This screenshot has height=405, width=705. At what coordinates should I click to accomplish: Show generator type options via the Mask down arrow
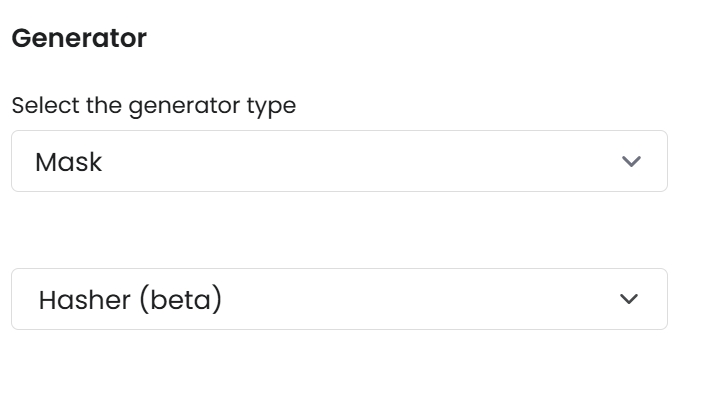coord(630,161)
